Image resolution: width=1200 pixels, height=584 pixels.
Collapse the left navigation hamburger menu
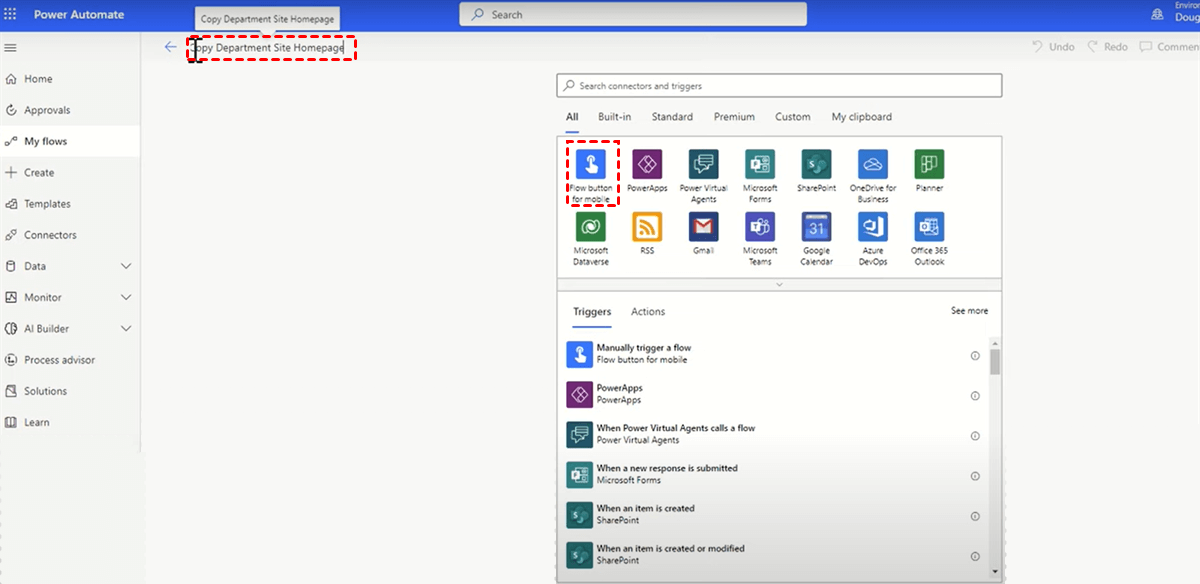click(11, 47)
